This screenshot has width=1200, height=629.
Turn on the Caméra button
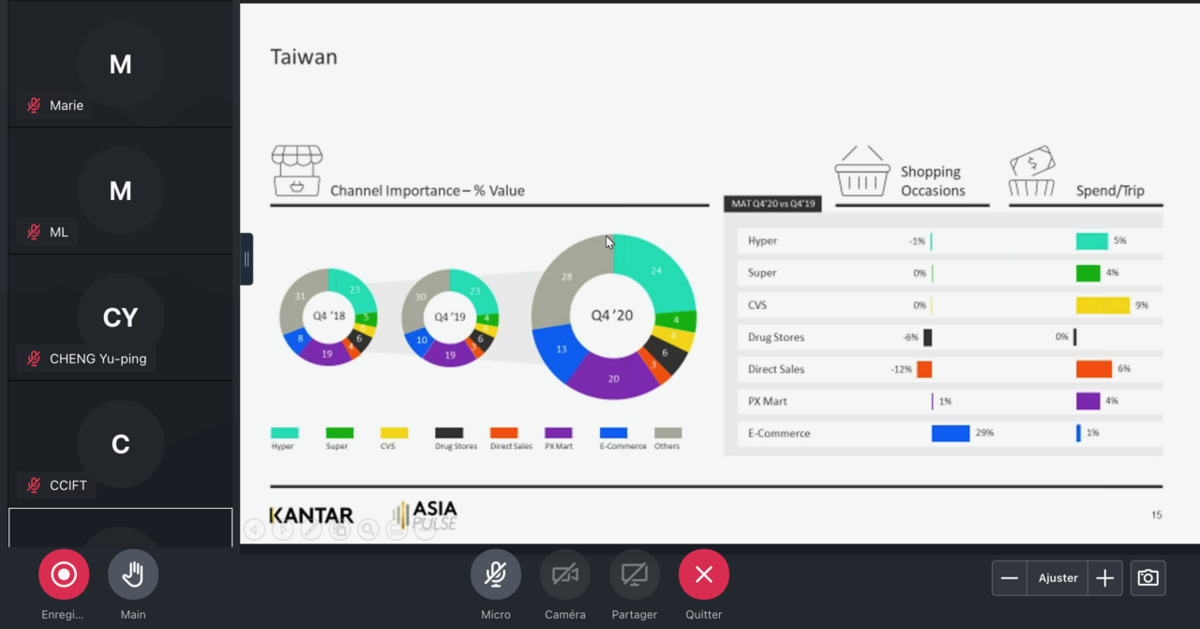pos(565,575)
